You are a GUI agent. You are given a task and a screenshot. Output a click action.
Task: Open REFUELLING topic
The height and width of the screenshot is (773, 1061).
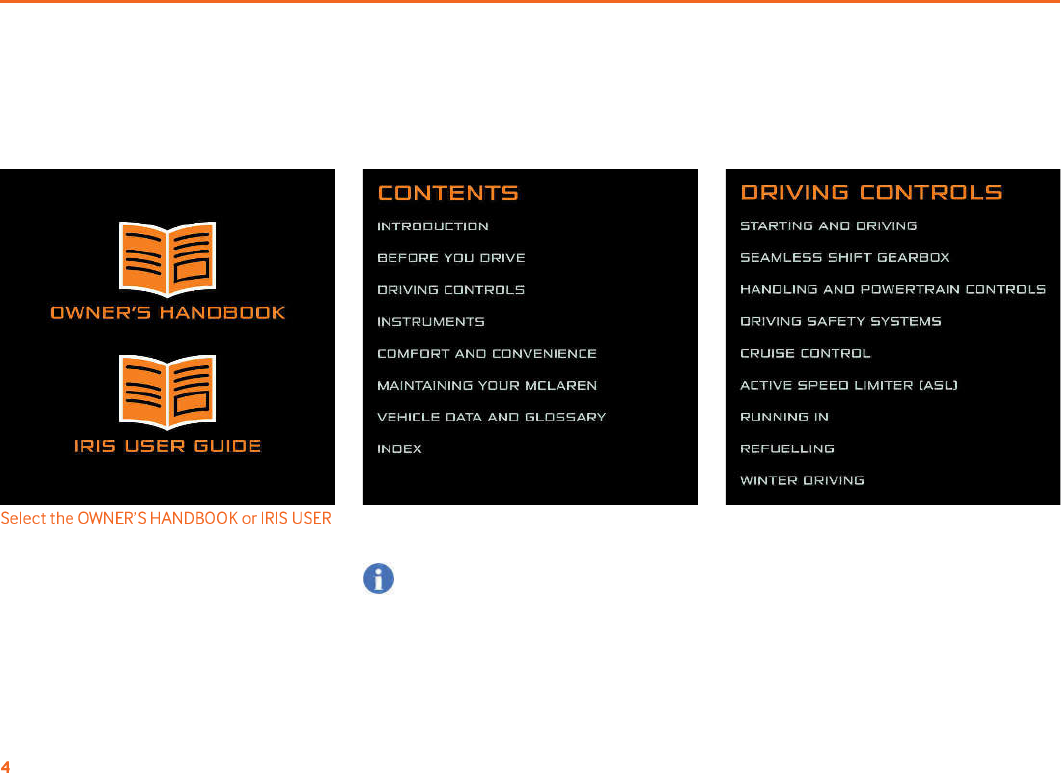(787, 448)
